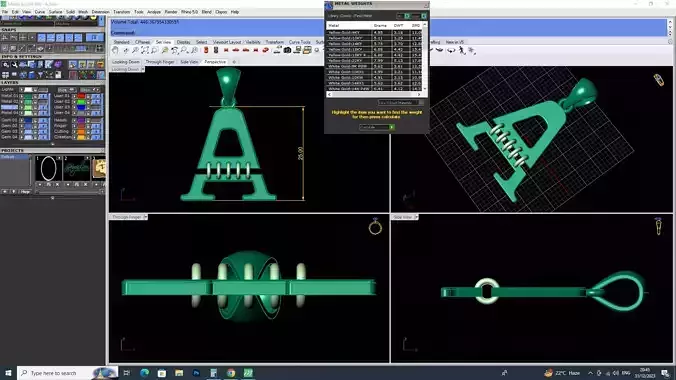The width and height of the screenshot is (676, 380).
Task: Open Photoshop from the taskbar
Action: click(196, 373)
